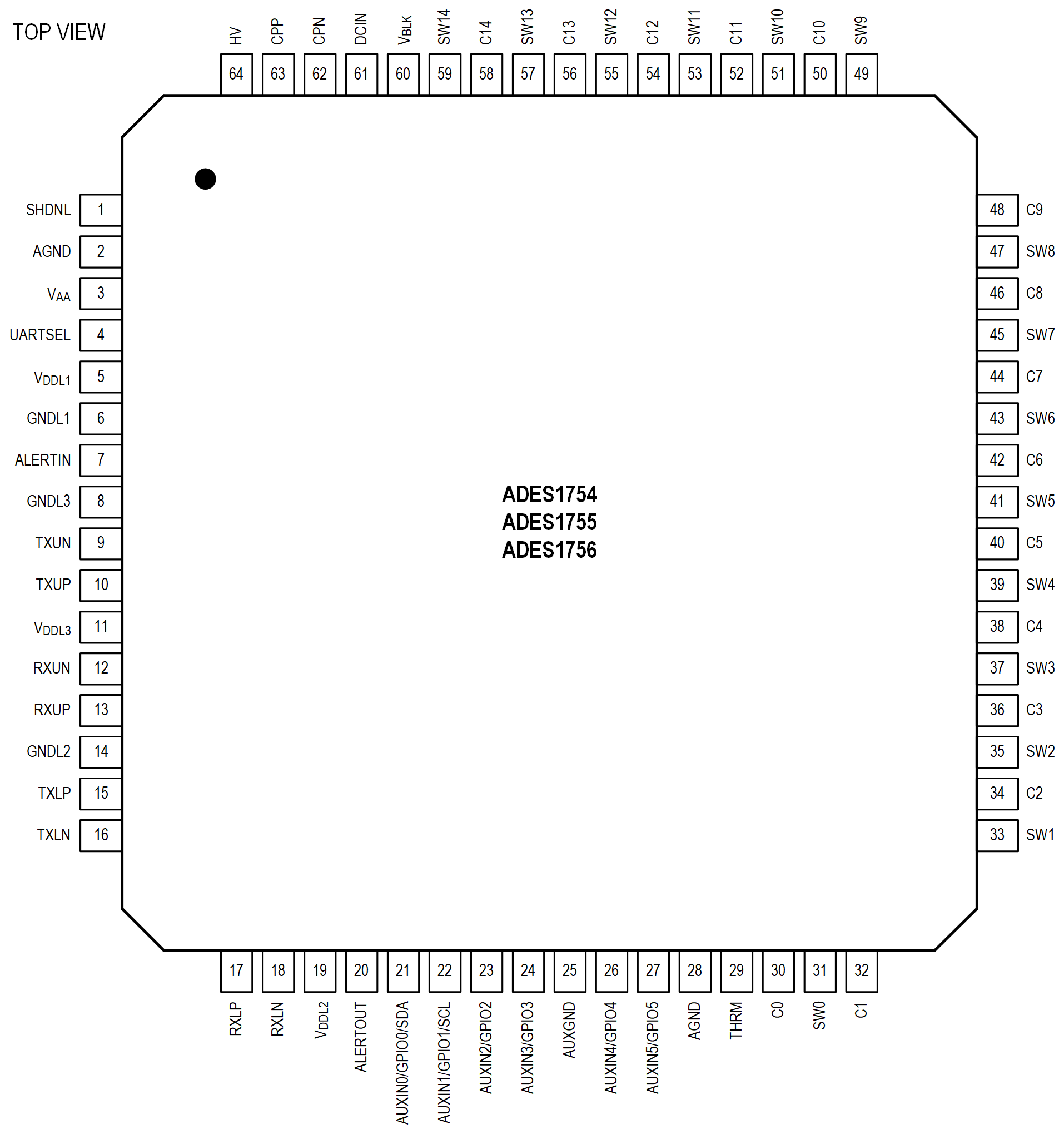Image resolution: width=1064 pixels, height=1134 pixels.
Task: Select pin 4 box for UARTSEL
Action: pos(101,335)
